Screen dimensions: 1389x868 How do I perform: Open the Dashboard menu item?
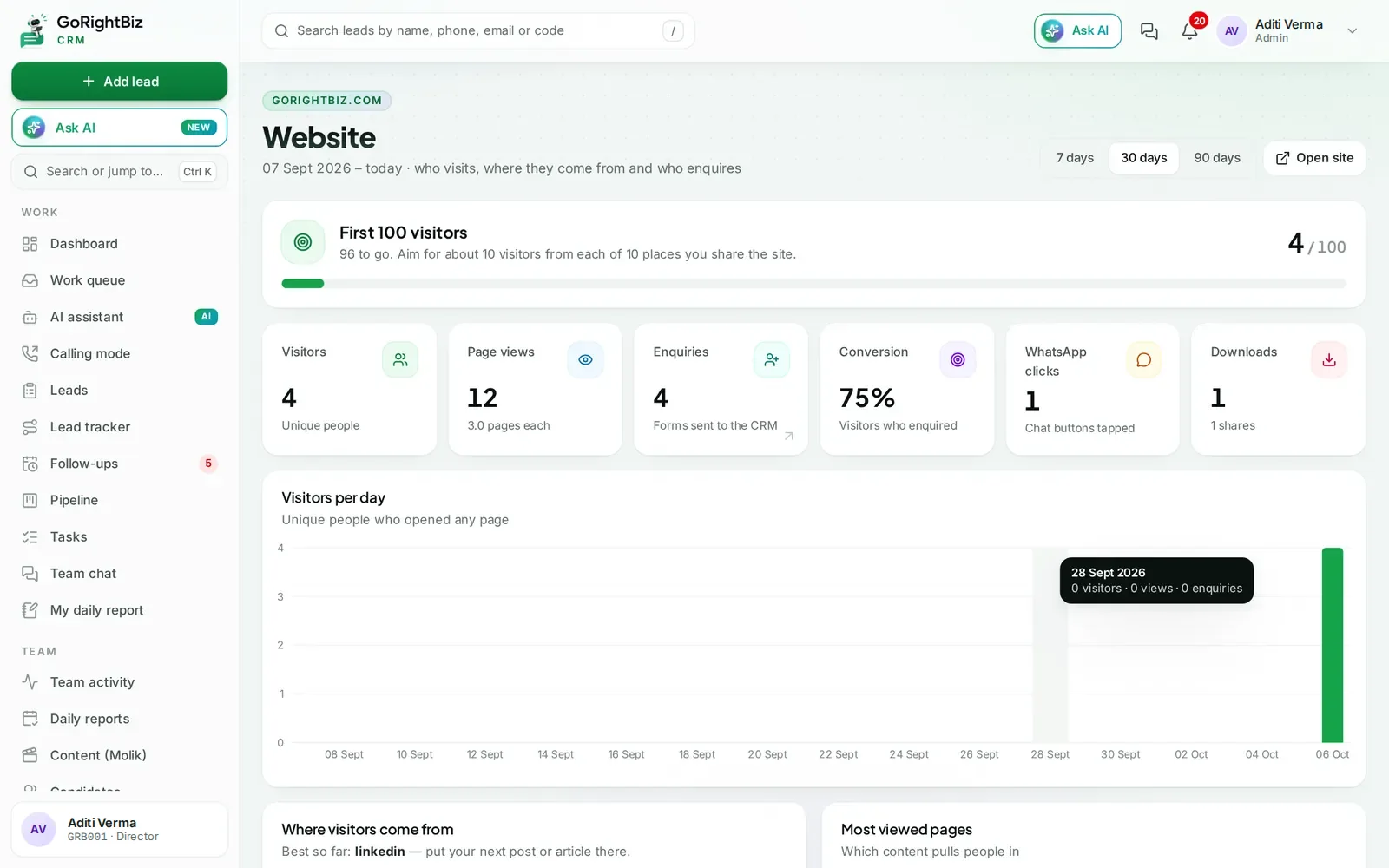(119, 244)
